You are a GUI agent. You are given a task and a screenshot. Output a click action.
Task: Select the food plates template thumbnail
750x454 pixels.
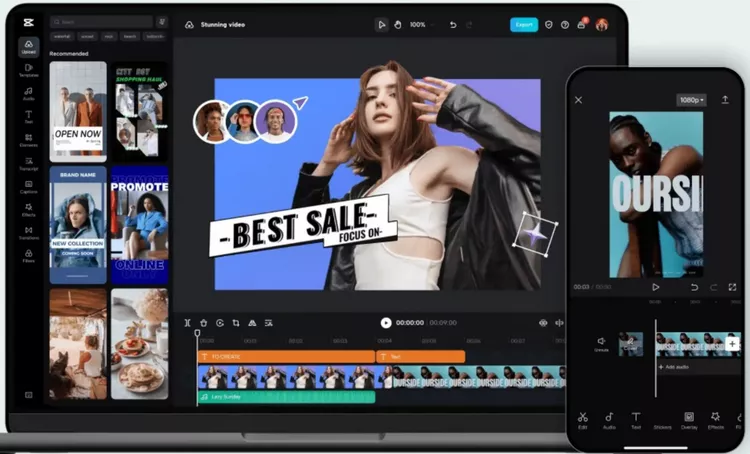[x=139, y=343]
